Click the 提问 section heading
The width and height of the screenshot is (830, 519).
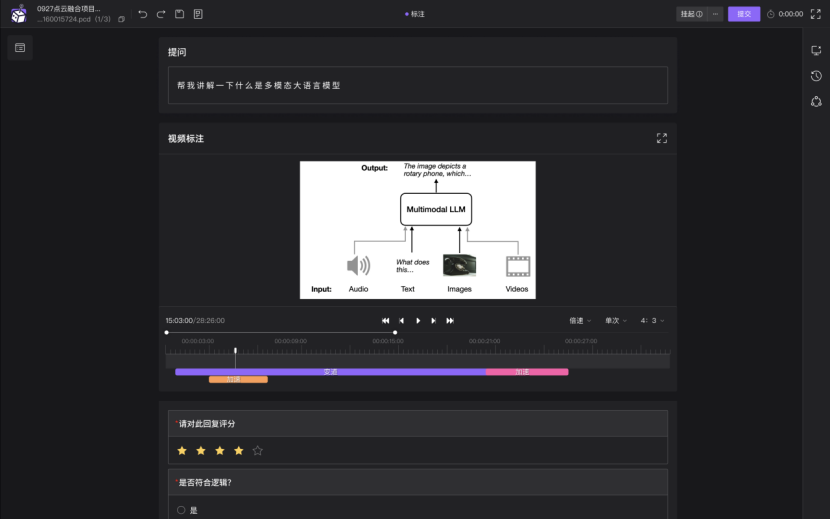tap(177, 52)
